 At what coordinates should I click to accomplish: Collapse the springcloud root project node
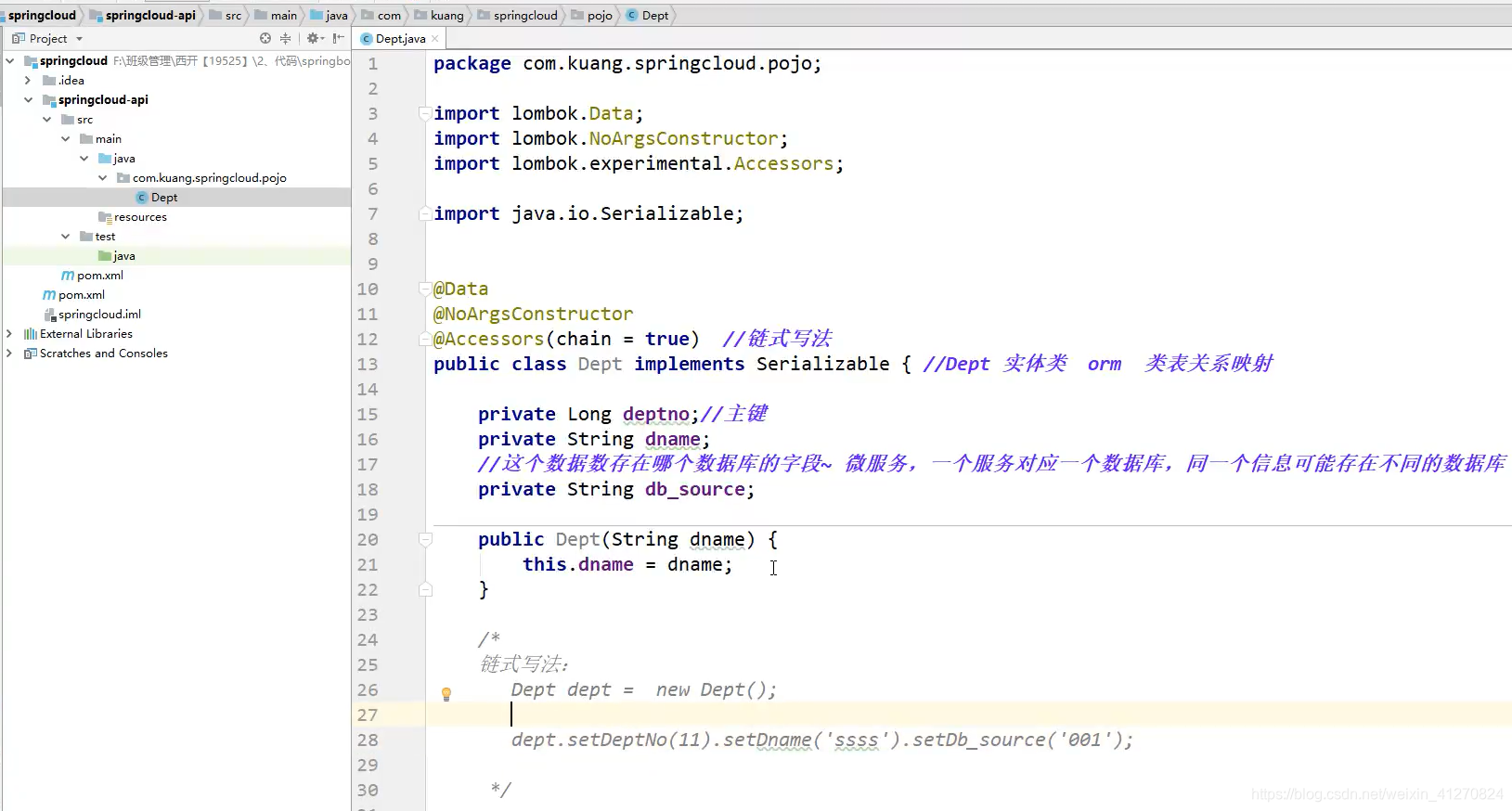pos(10,60)
